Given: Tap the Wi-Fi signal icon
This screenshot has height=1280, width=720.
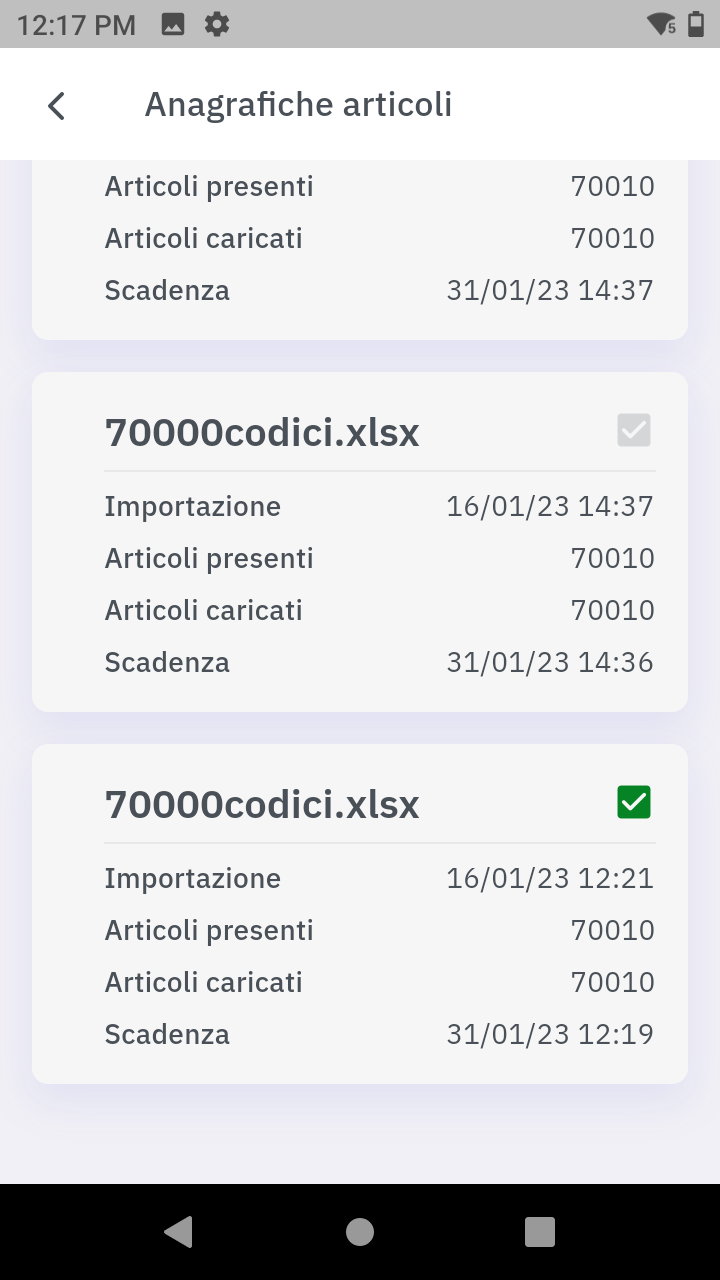Looking at the screenshot, I should coord(661,25).
